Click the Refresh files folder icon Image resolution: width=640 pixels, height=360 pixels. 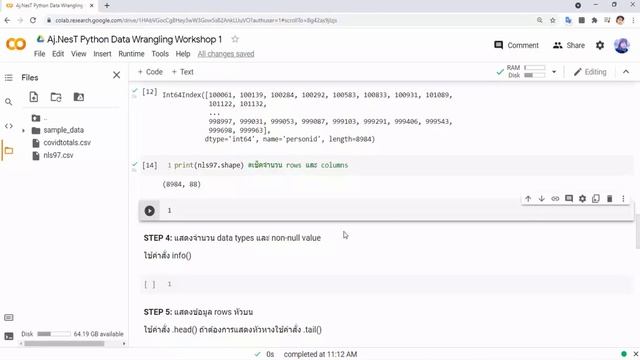(56, 97)
